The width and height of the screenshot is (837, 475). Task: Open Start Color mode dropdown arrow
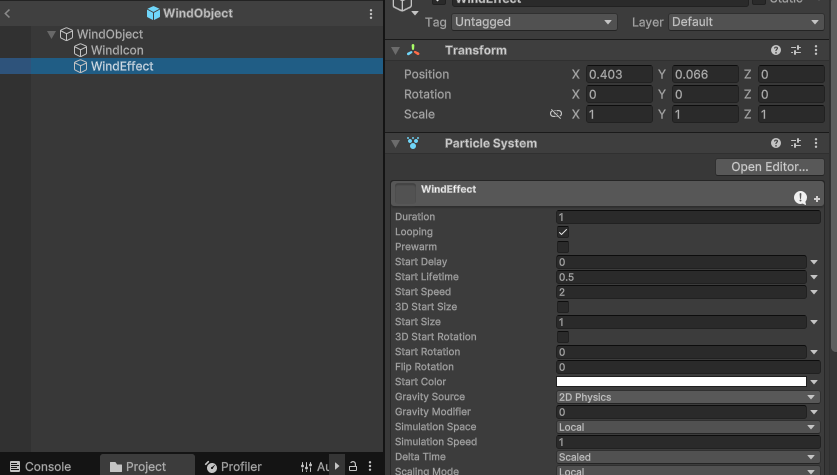pyautogui.click(x=814, y=382)
